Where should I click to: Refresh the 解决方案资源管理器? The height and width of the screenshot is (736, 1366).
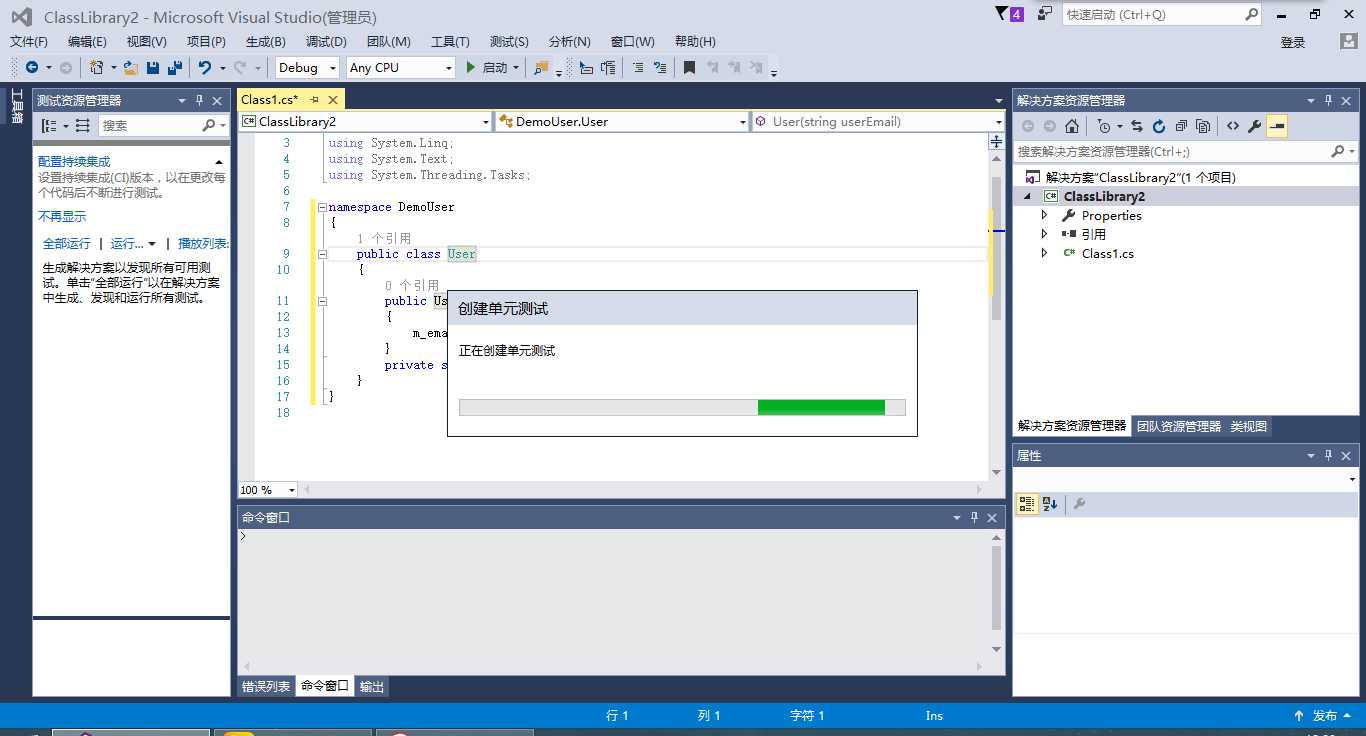click(1159, 126)
